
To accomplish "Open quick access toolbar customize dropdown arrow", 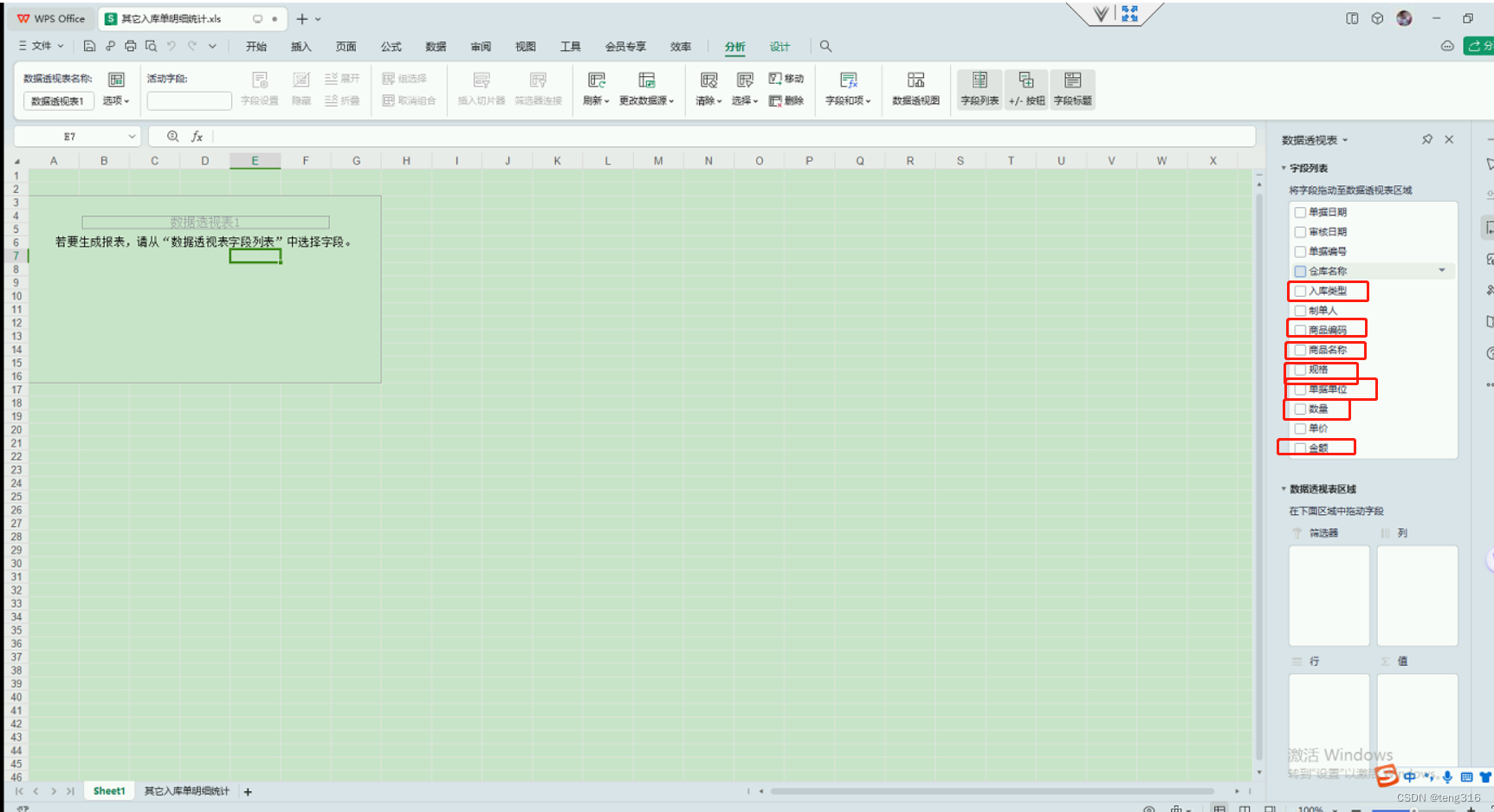I will tap(212, 46).
